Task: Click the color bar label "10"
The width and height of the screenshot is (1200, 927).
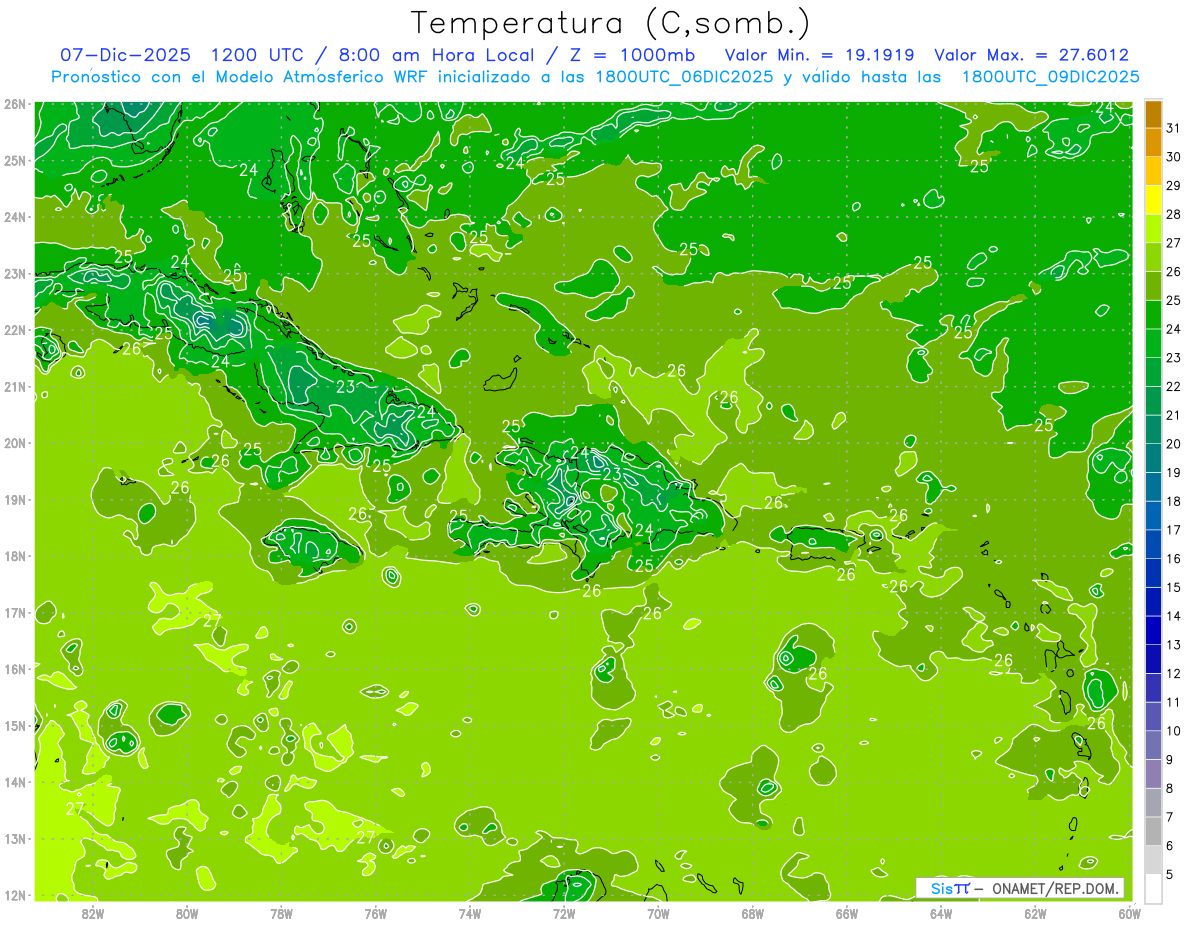Action: pos(1173,731)
